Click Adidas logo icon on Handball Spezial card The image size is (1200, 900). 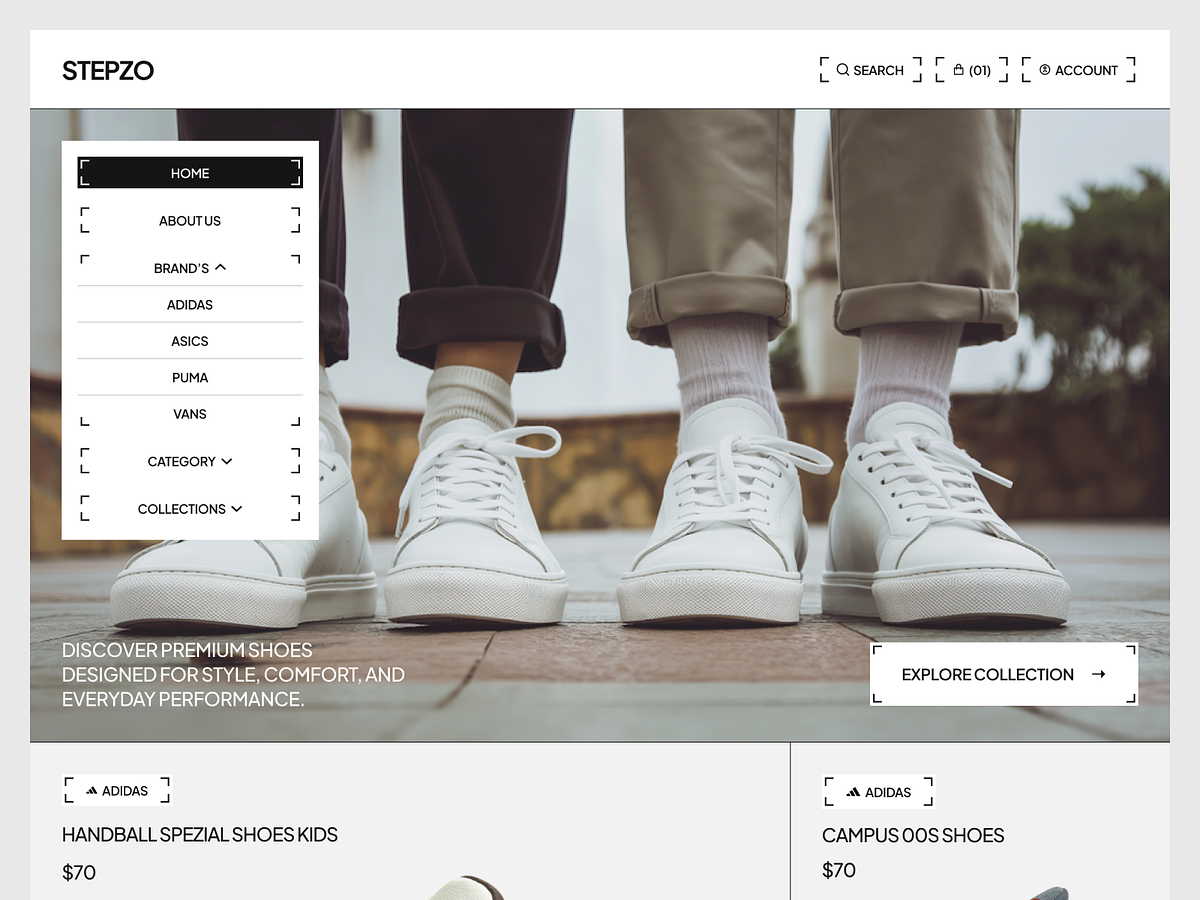coord(92,791)
